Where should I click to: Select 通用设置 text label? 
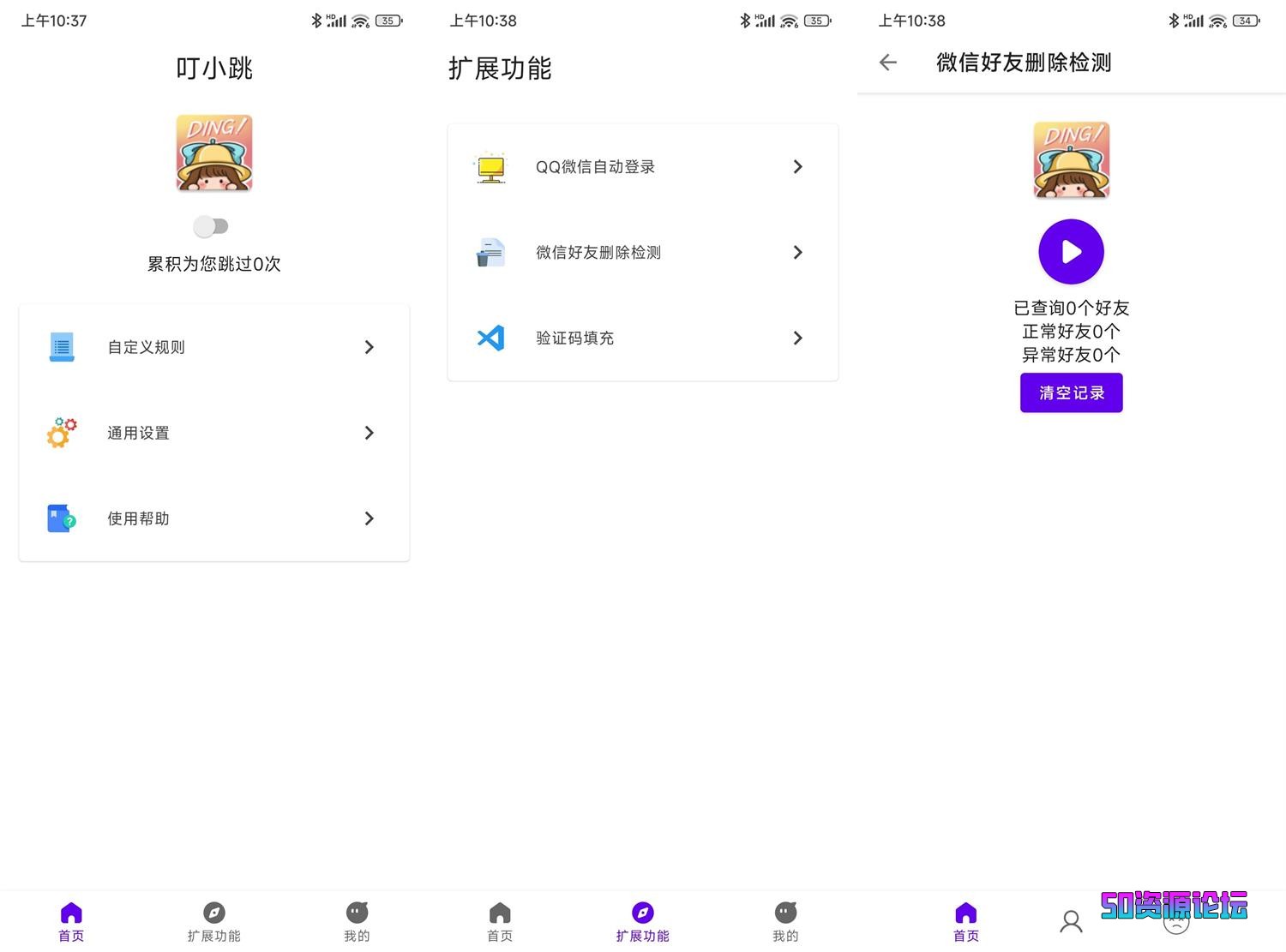pos(138,433)
